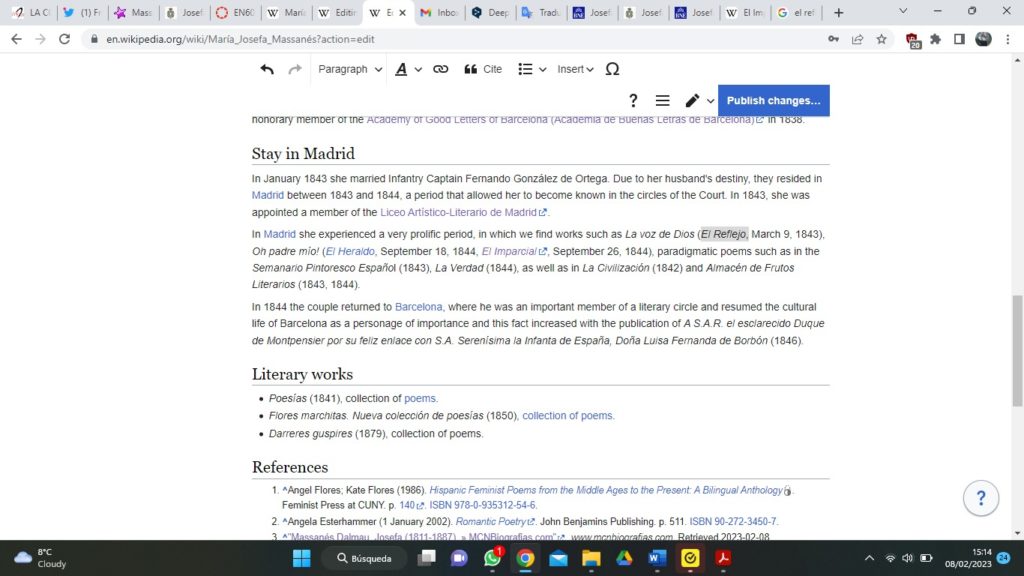Insert a link using the chain icon
Image resolution: width=1024 pixels, height=576 pixels.
pyautogui.click(x=440, y=69)
